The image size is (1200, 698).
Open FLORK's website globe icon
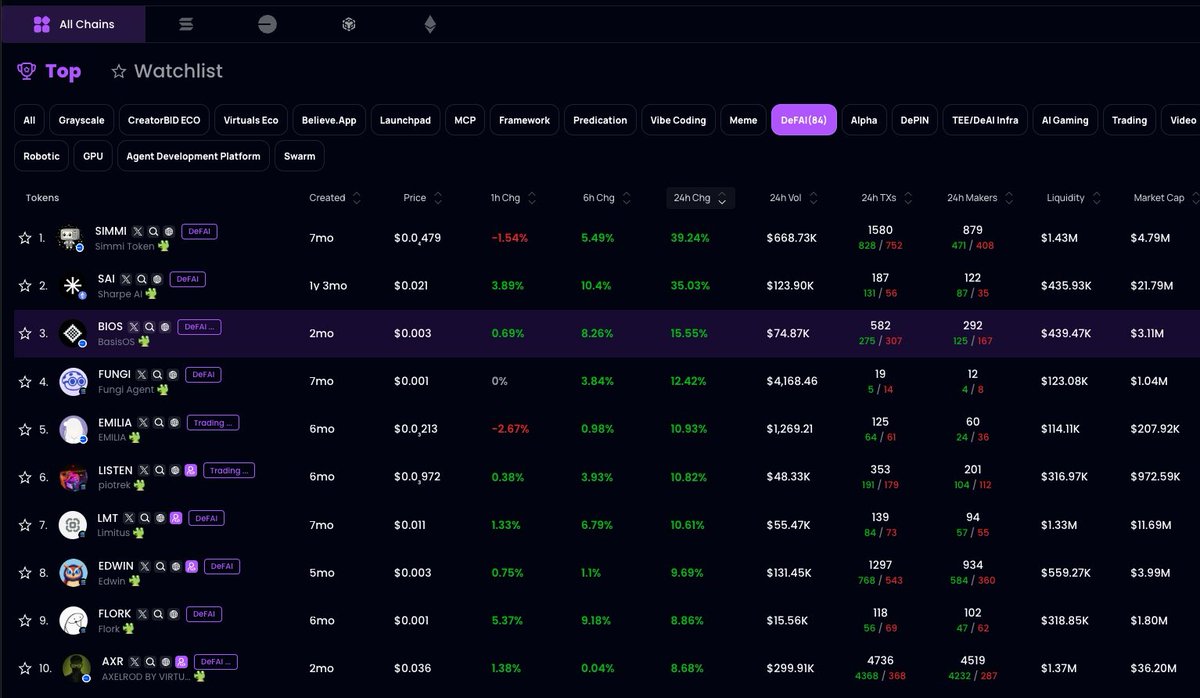(174, 614)
